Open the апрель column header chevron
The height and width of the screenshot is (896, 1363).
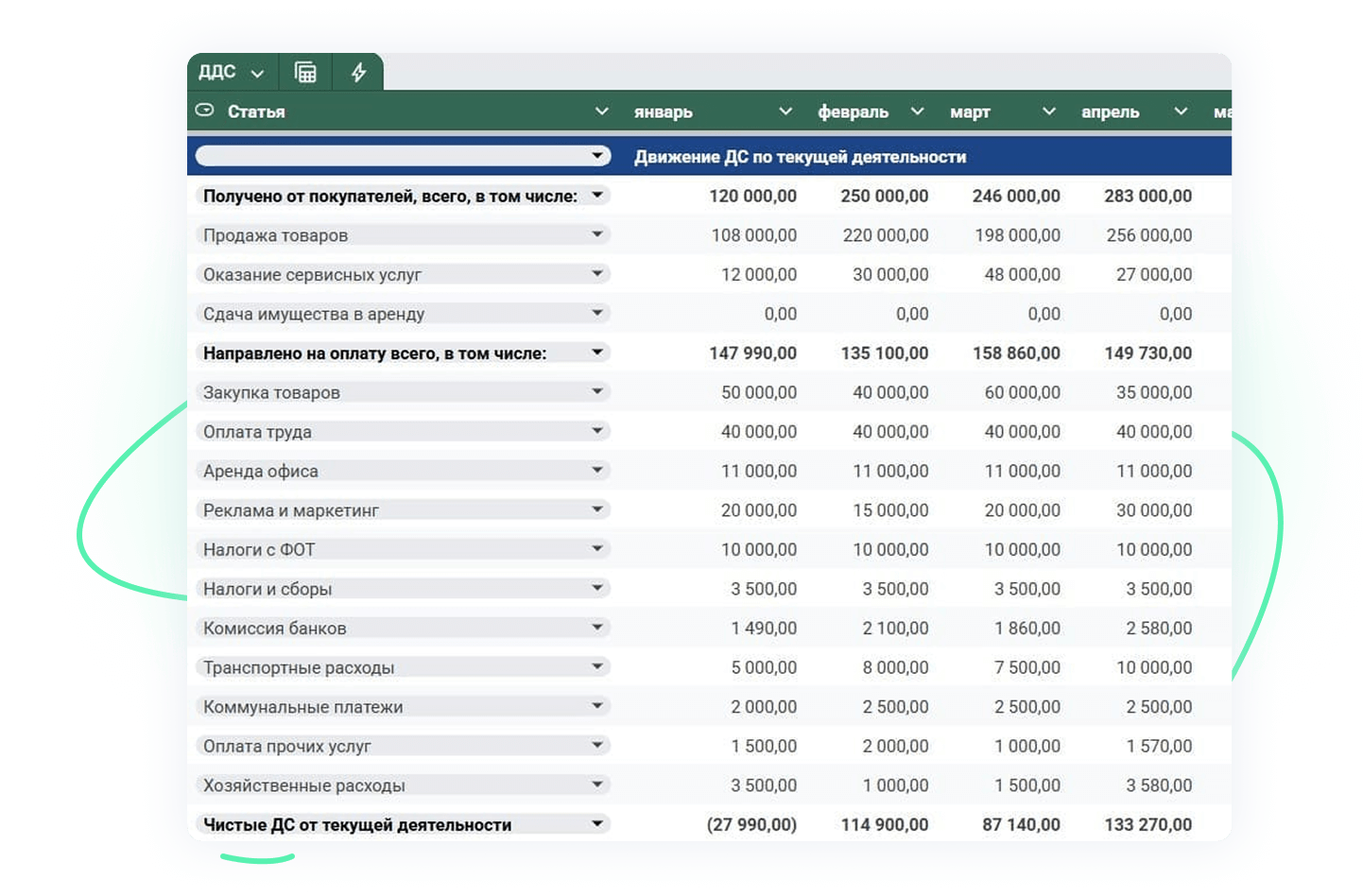pos(1181,112)
